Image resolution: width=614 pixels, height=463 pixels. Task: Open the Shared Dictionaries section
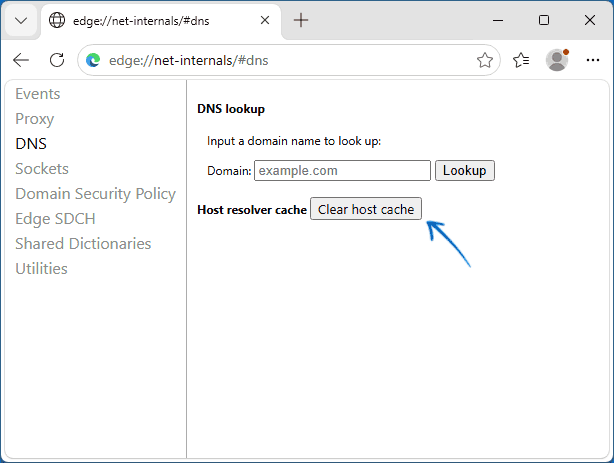tap(83, 244)
